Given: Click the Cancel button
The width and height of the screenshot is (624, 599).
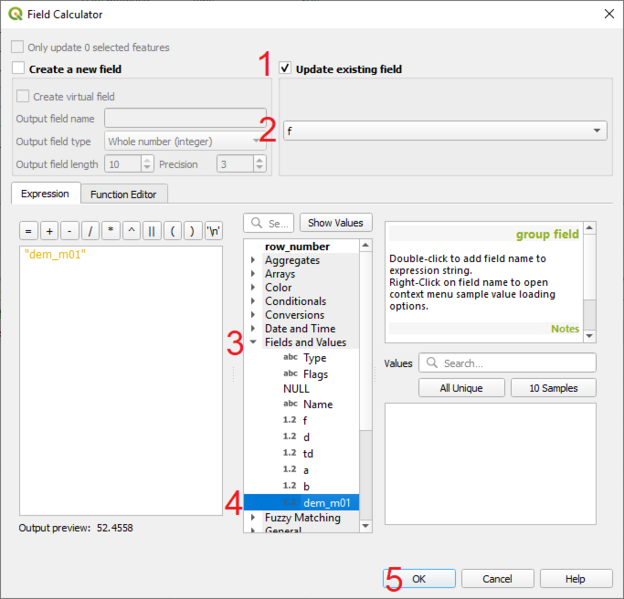Looking at the screenshot, I should pyautogui.click(x=497, y=578).
